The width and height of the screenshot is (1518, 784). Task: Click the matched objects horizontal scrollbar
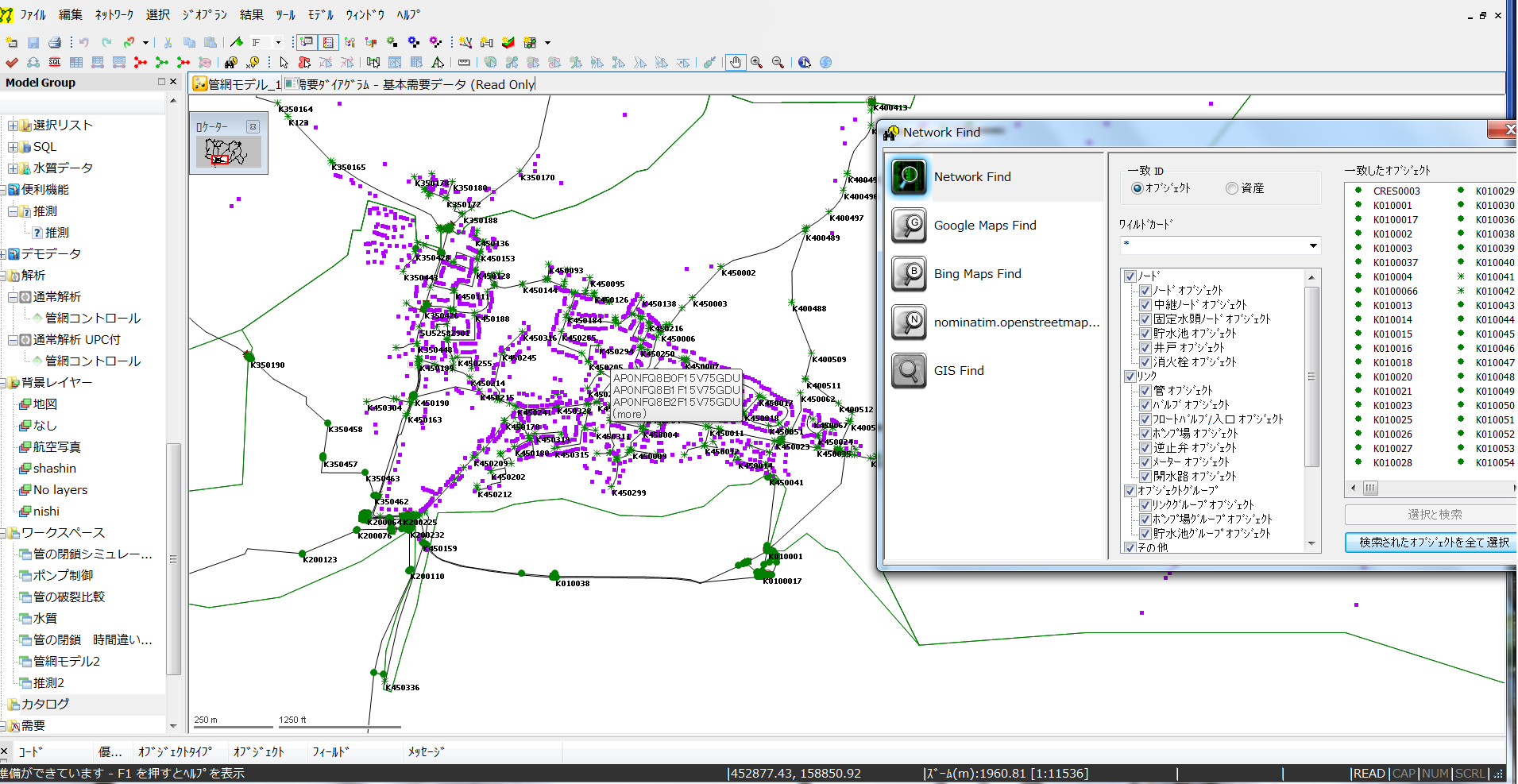1370,488
